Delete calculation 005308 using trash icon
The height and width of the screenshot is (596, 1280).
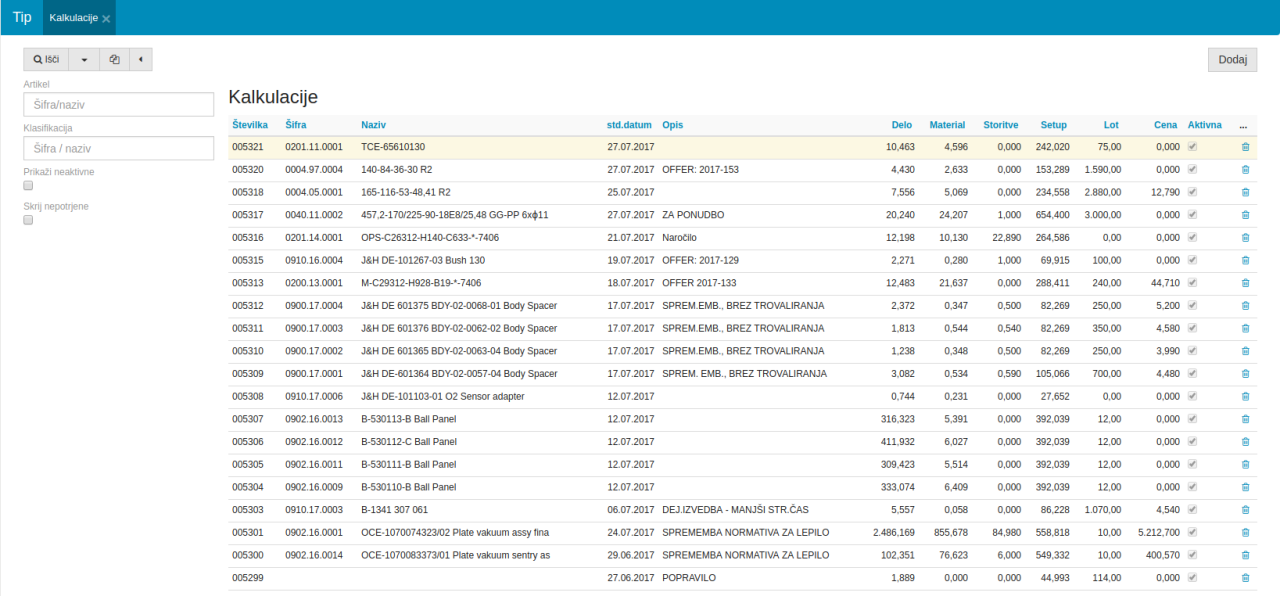(1245, 396)
